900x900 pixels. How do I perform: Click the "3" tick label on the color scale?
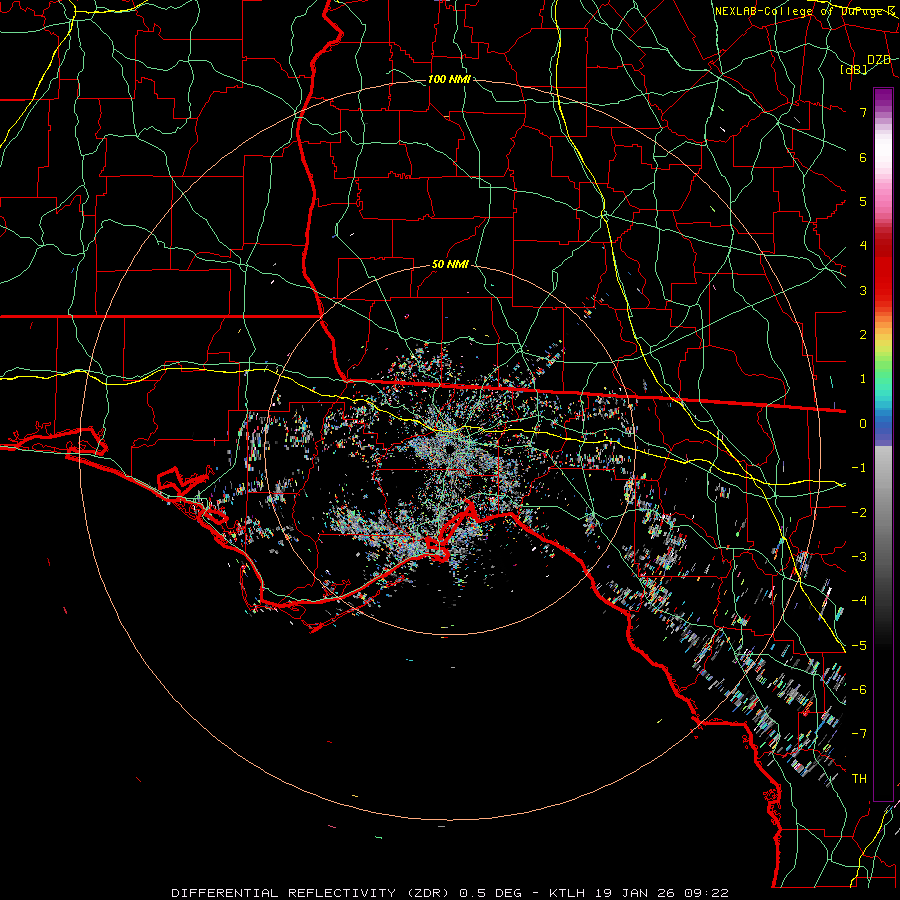point(863,290)
